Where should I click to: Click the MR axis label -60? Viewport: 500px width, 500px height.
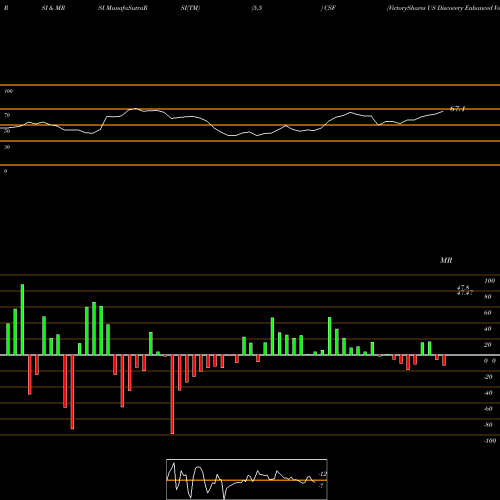(488, 409)
